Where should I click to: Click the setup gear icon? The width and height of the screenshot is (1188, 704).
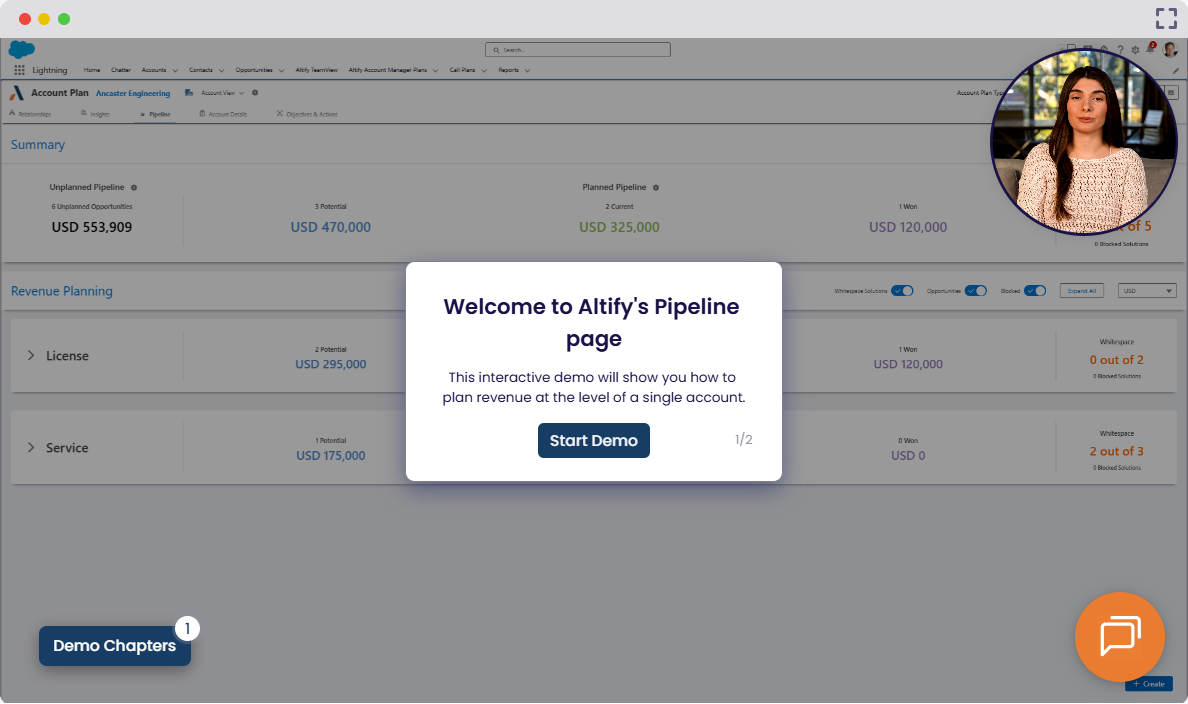pyautogui.click(x=1135, y=50)
